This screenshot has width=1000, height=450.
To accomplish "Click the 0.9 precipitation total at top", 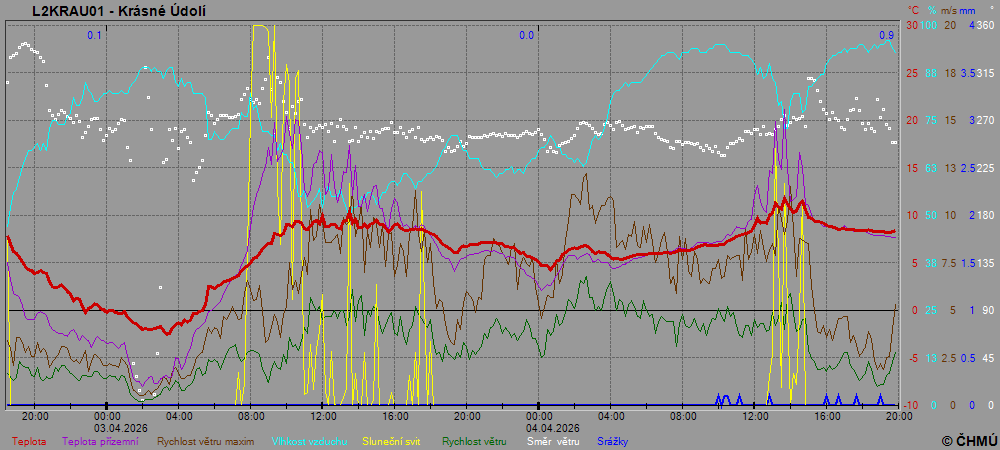I will [x=886, y=36].
